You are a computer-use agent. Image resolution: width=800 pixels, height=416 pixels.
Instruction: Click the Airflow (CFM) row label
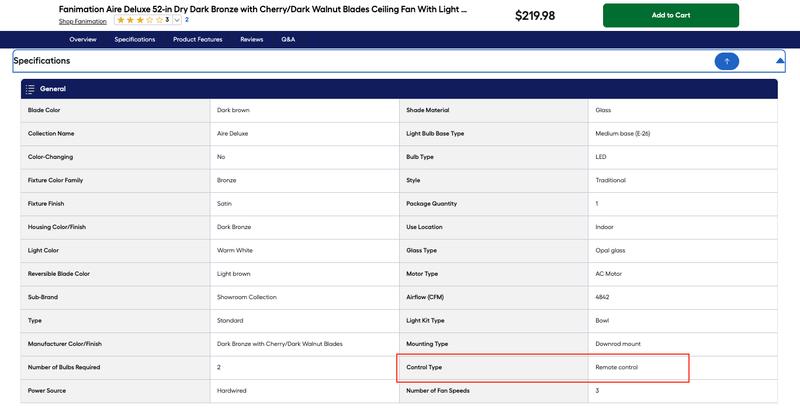[x=425, y=297]
